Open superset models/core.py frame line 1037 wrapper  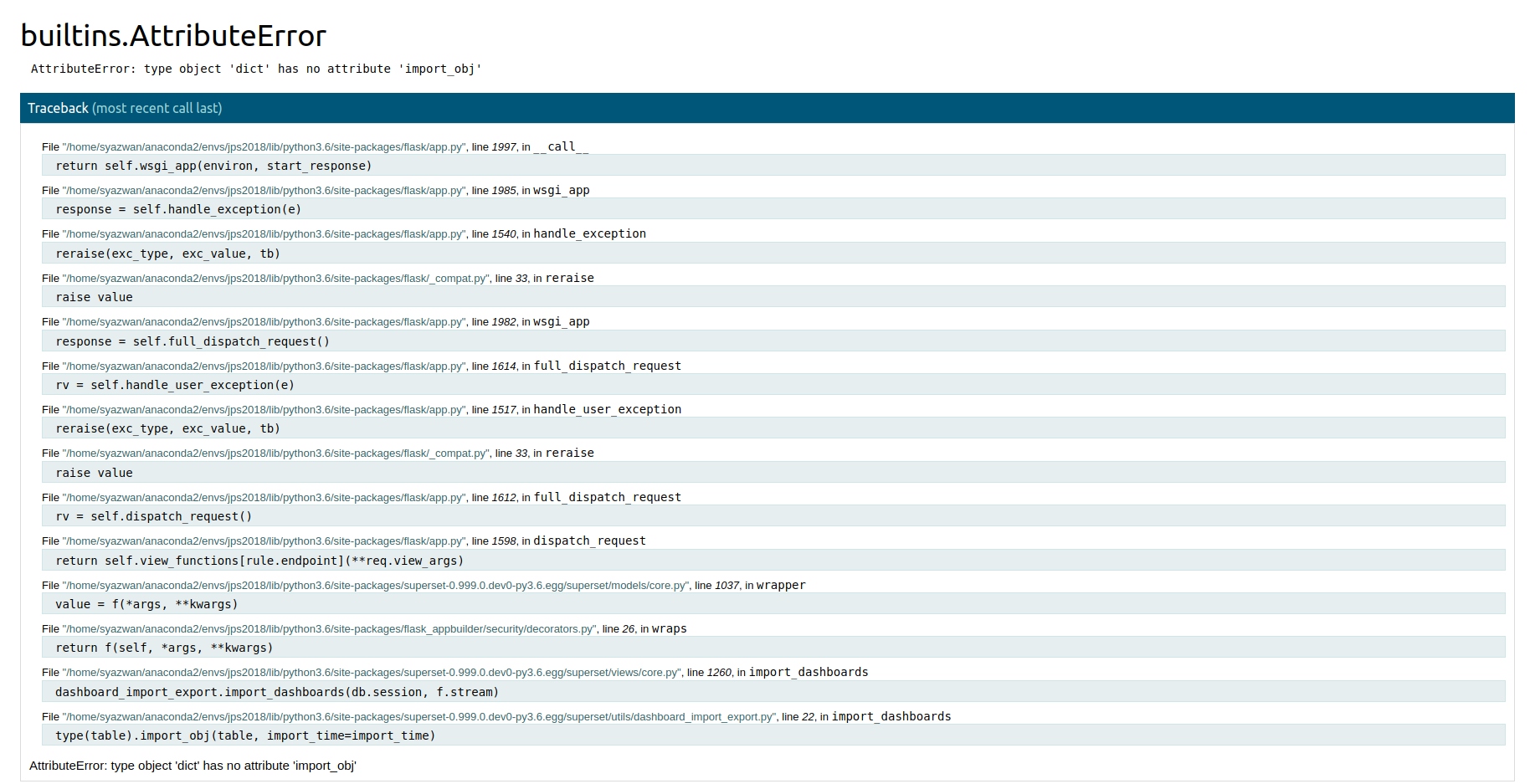[424, 585]
